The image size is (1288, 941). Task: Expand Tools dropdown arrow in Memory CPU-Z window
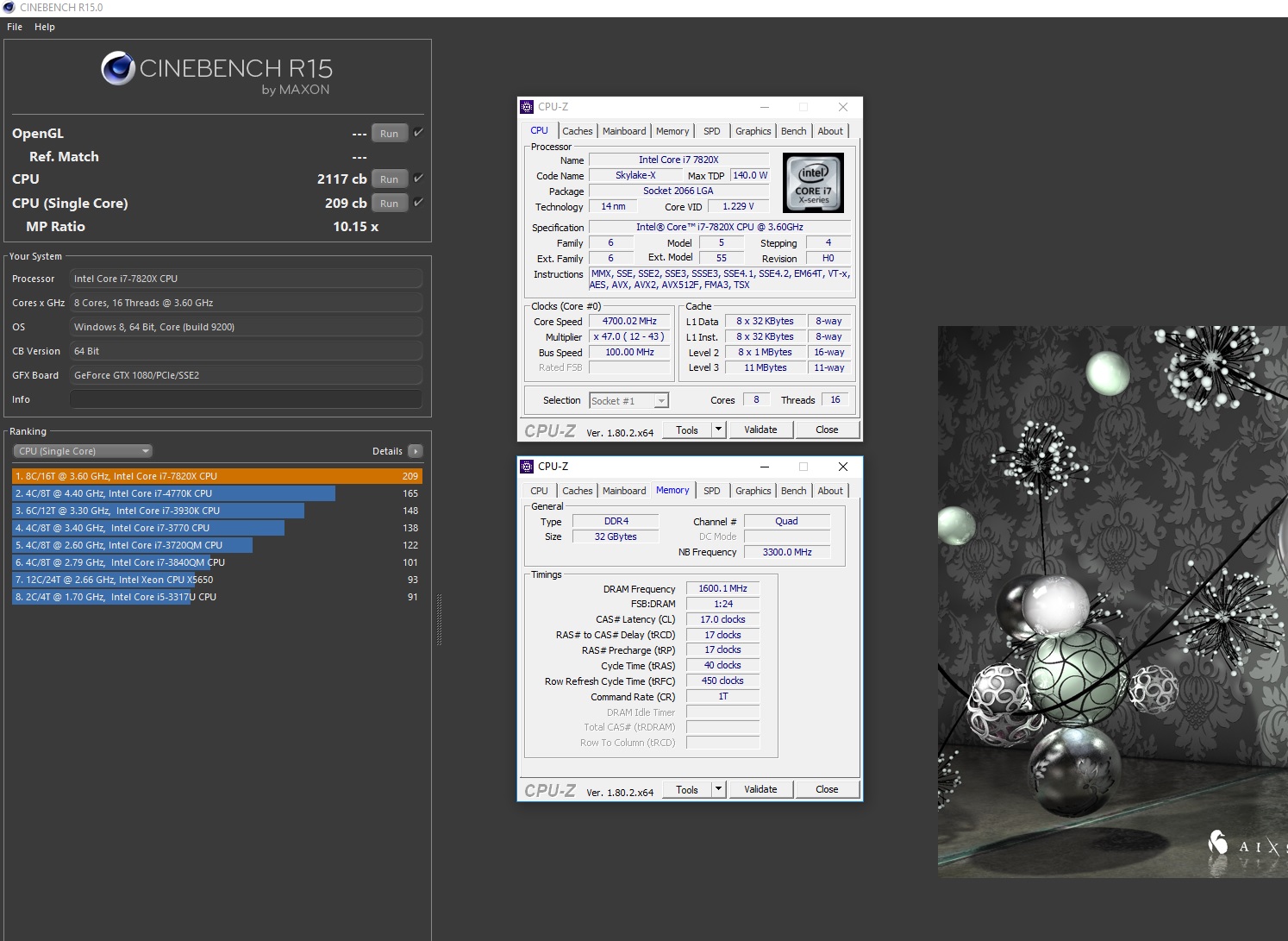tap(718, 789)
